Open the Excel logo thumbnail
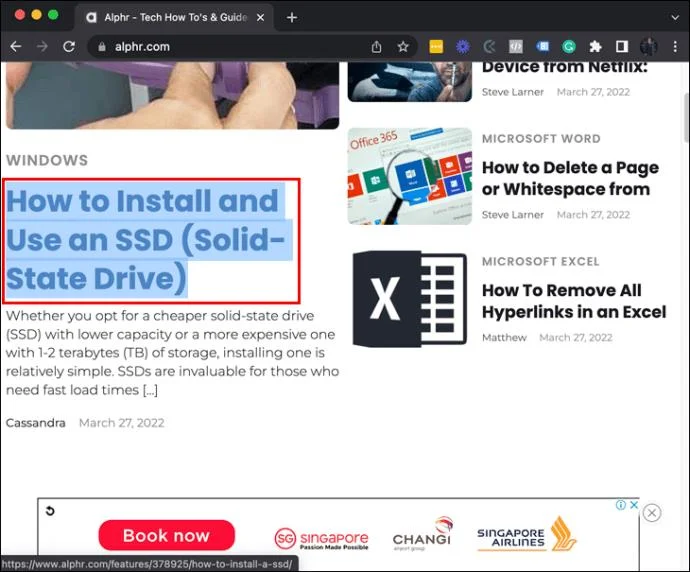The height and width of the screenshot is (572, 690). [410, 299]
